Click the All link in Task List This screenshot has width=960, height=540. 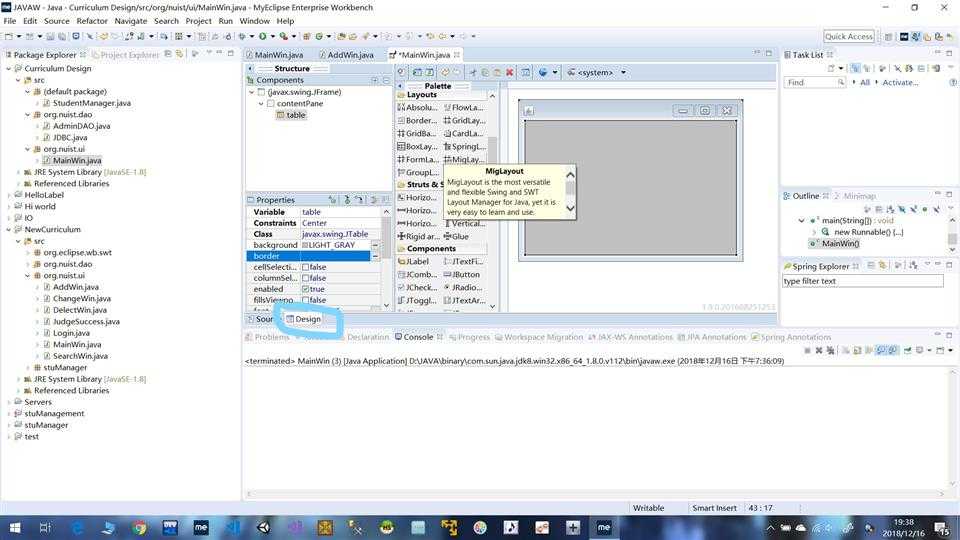pyautogui.click(x=864, y=82)
